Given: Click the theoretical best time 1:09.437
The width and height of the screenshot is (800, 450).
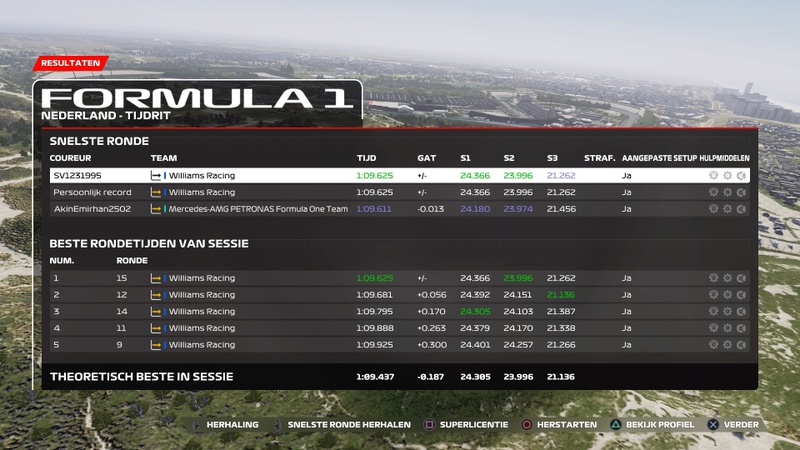Looking at the screenshot, I should click(375, 377).
